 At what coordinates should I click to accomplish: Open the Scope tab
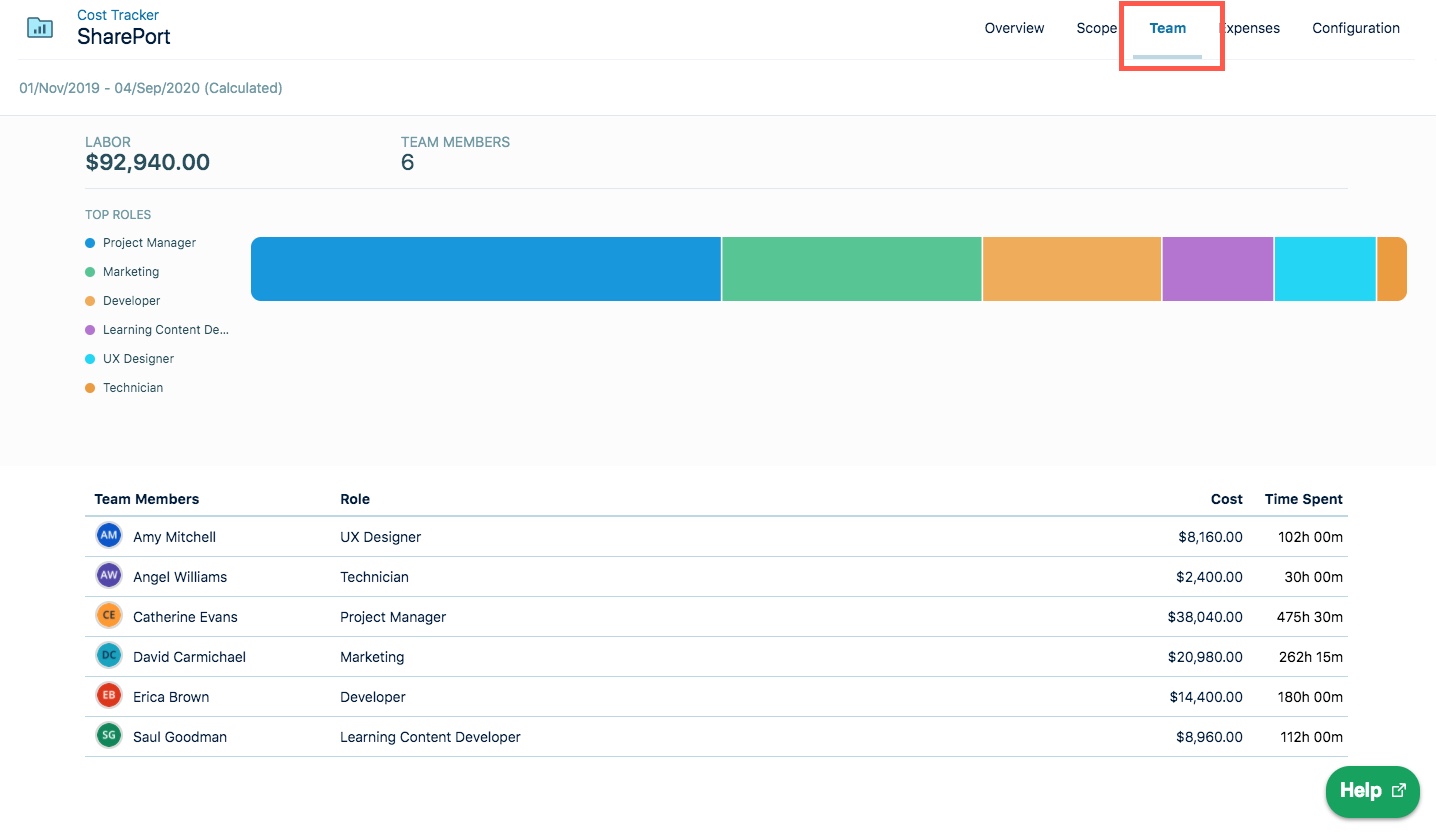[1096, 28]
